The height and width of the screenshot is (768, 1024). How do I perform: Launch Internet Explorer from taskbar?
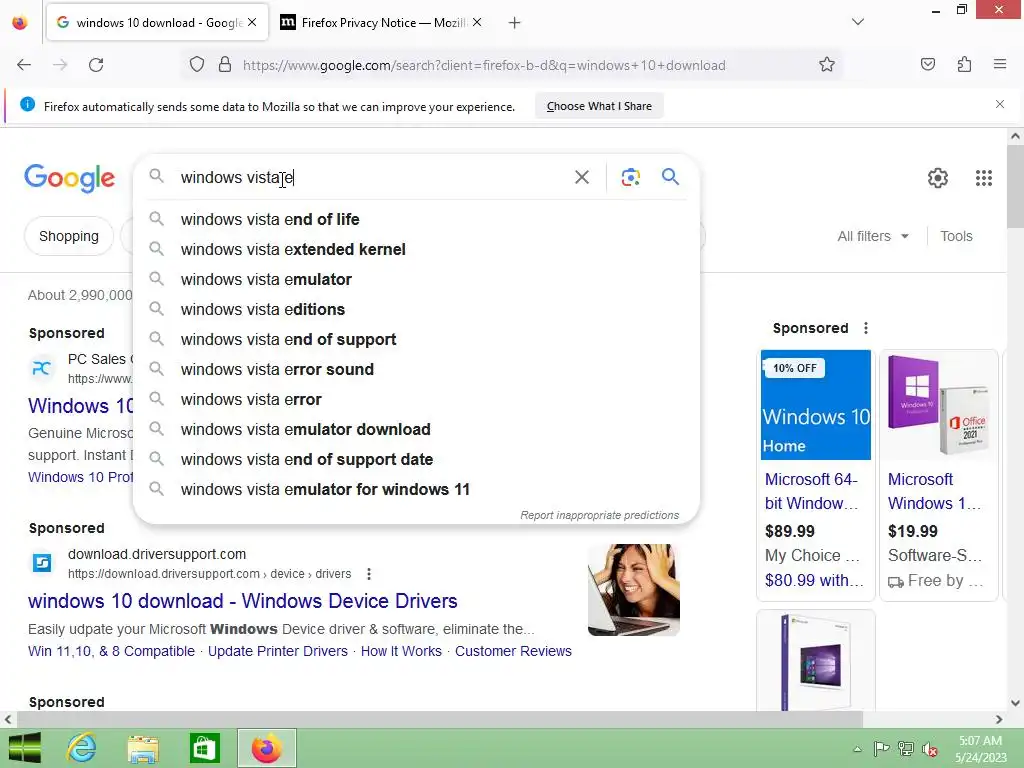pos(82,748)
